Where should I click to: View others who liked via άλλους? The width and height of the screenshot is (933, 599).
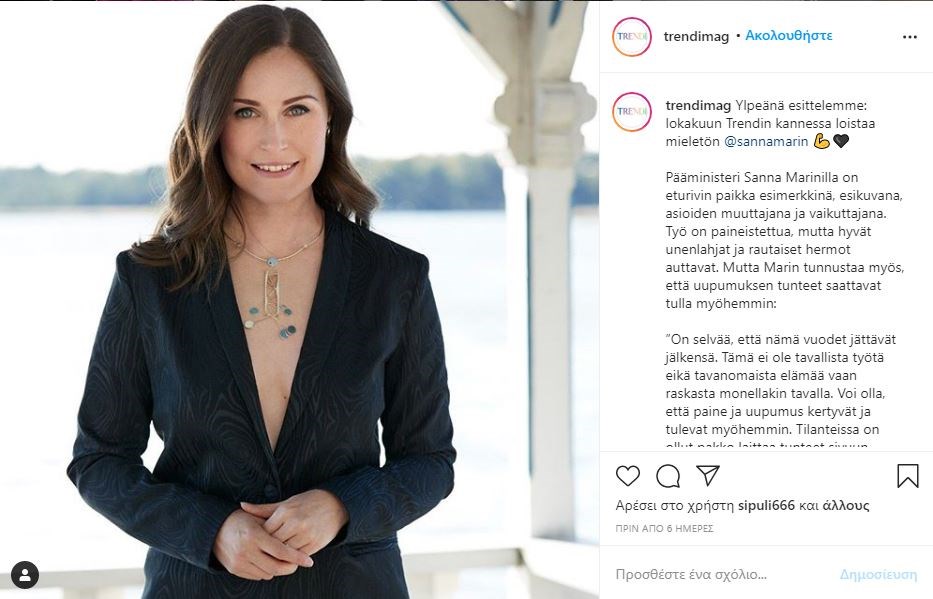click(842, 505)
